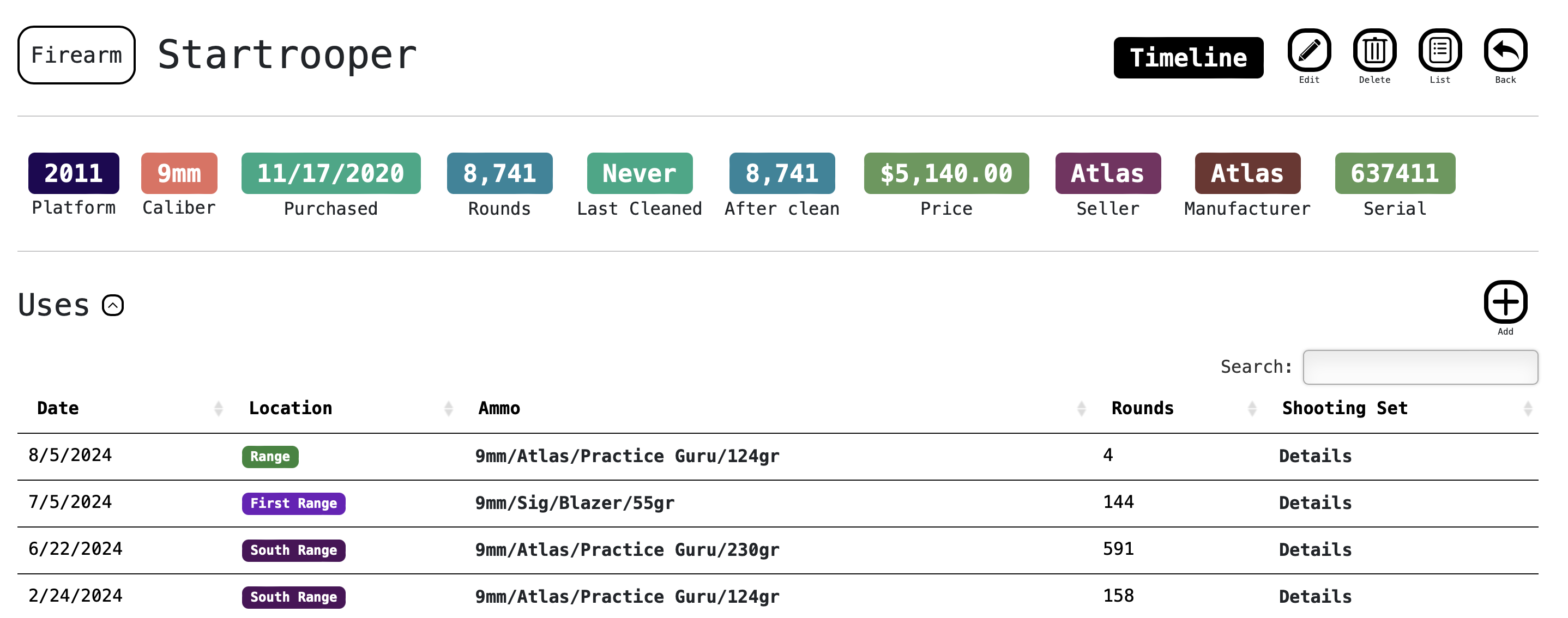Screen dimensions: 1568x618
Task: Click the Edit pencil icon
Action: click(1308, 51)
